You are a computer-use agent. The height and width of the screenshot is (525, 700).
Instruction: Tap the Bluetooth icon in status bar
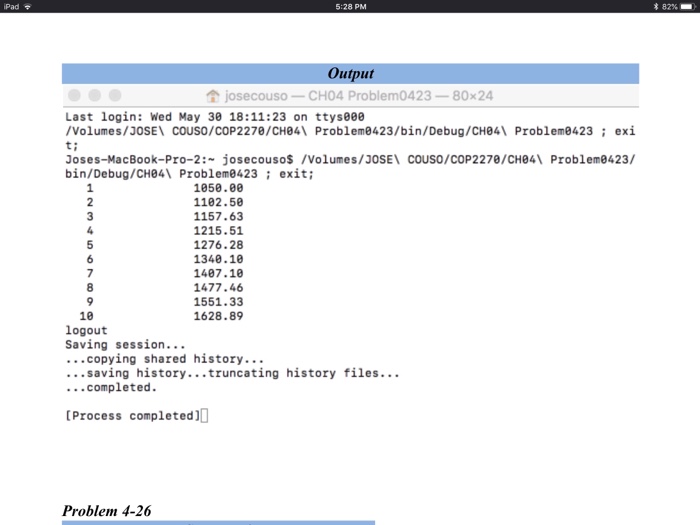(656, 6)
